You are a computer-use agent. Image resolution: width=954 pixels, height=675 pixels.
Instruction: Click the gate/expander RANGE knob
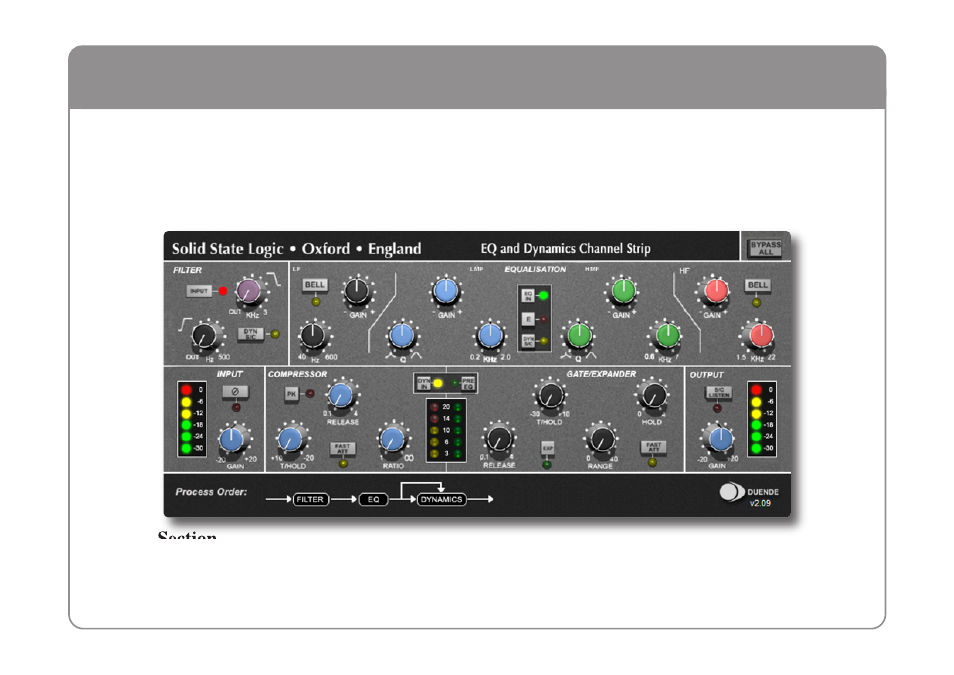601,439
